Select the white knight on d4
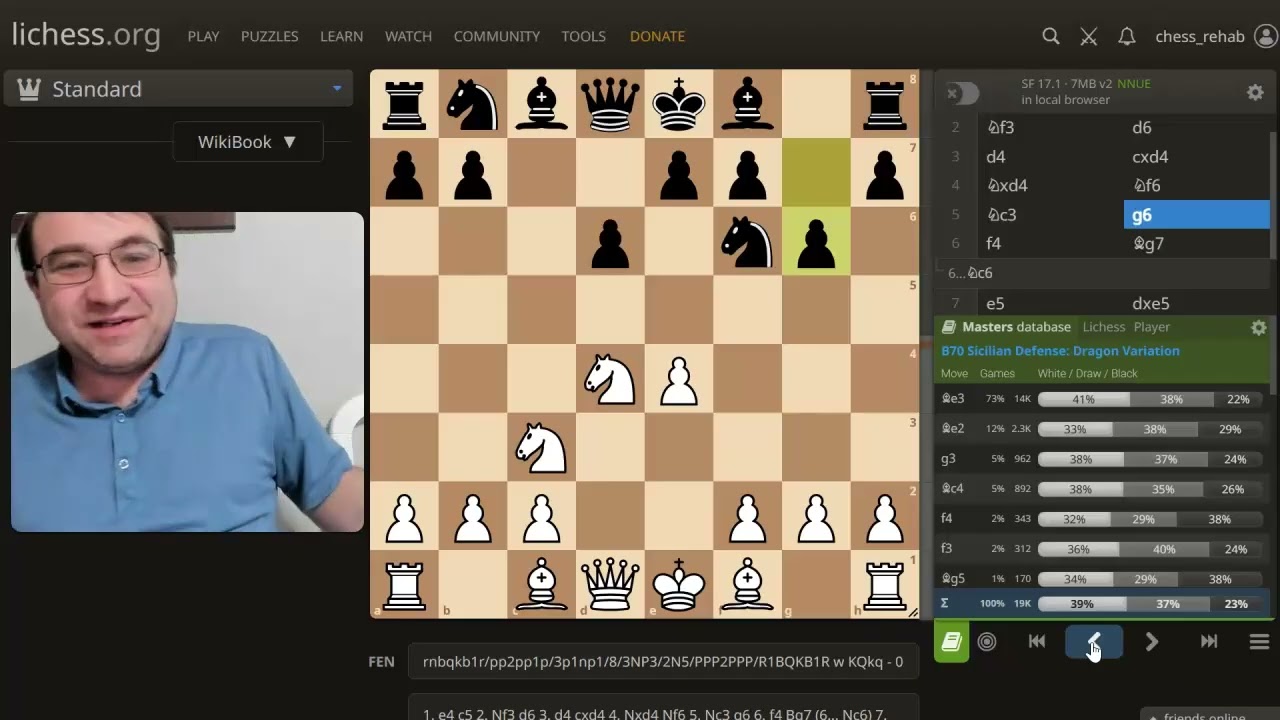1280x720 pixels. 610,378
